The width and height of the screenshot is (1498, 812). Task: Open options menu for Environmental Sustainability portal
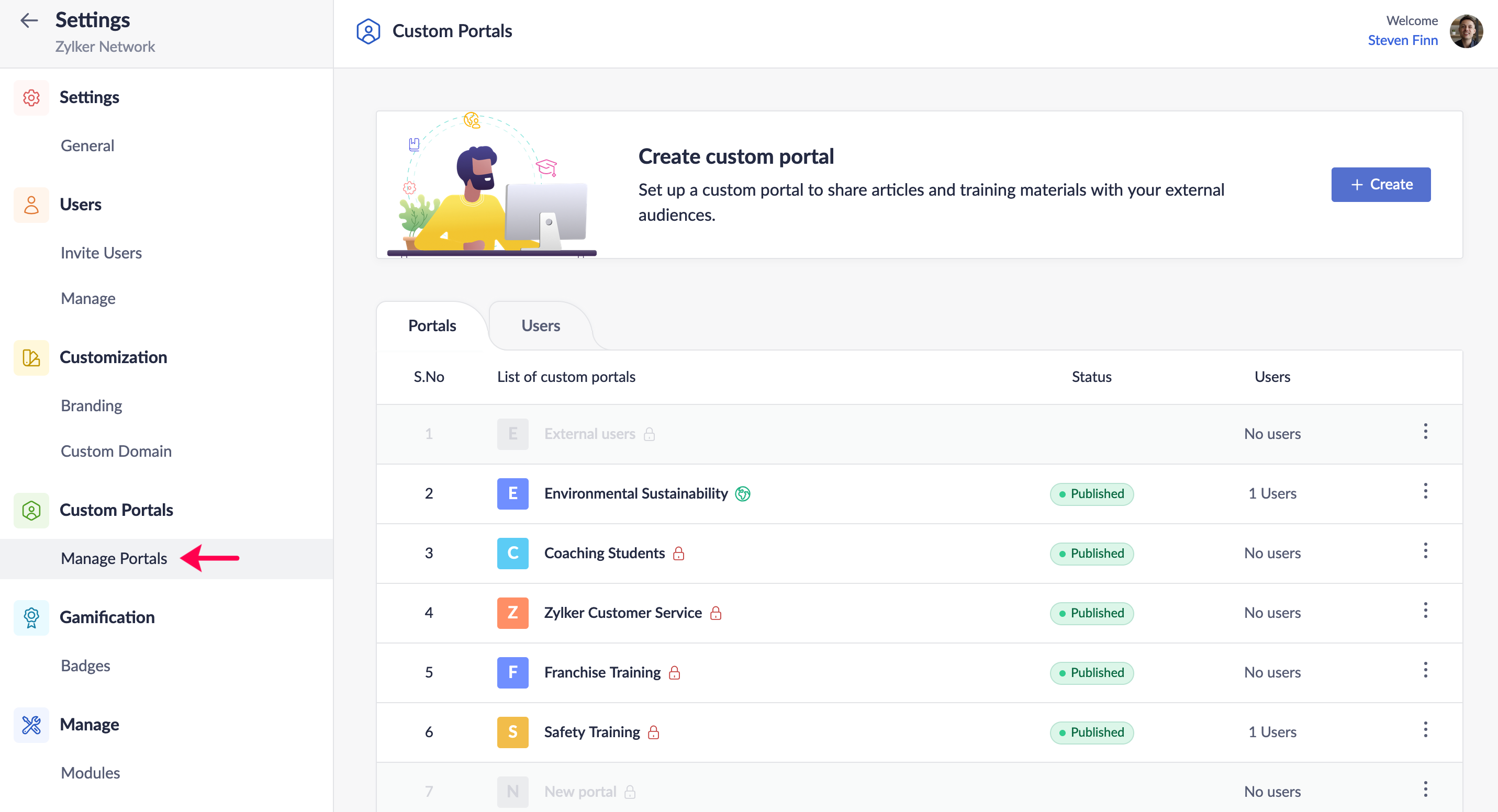coord(1425,491)
